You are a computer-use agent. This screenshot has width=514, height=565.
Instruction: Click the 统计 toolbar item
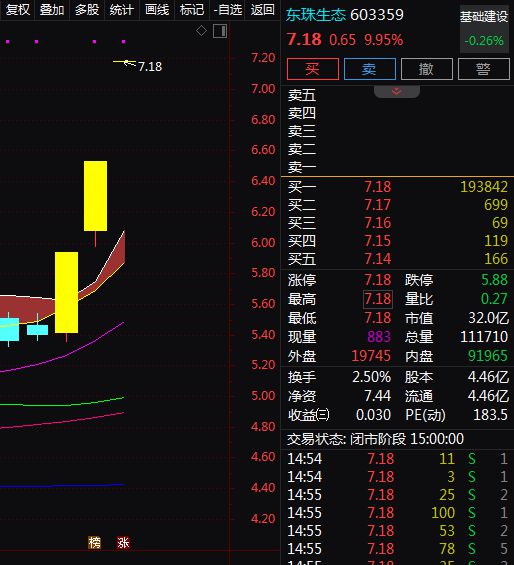click(x=122, y=10)
